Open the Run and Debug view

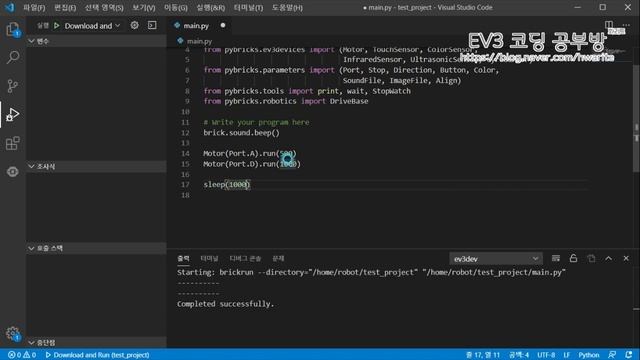[x=13, y=114]
